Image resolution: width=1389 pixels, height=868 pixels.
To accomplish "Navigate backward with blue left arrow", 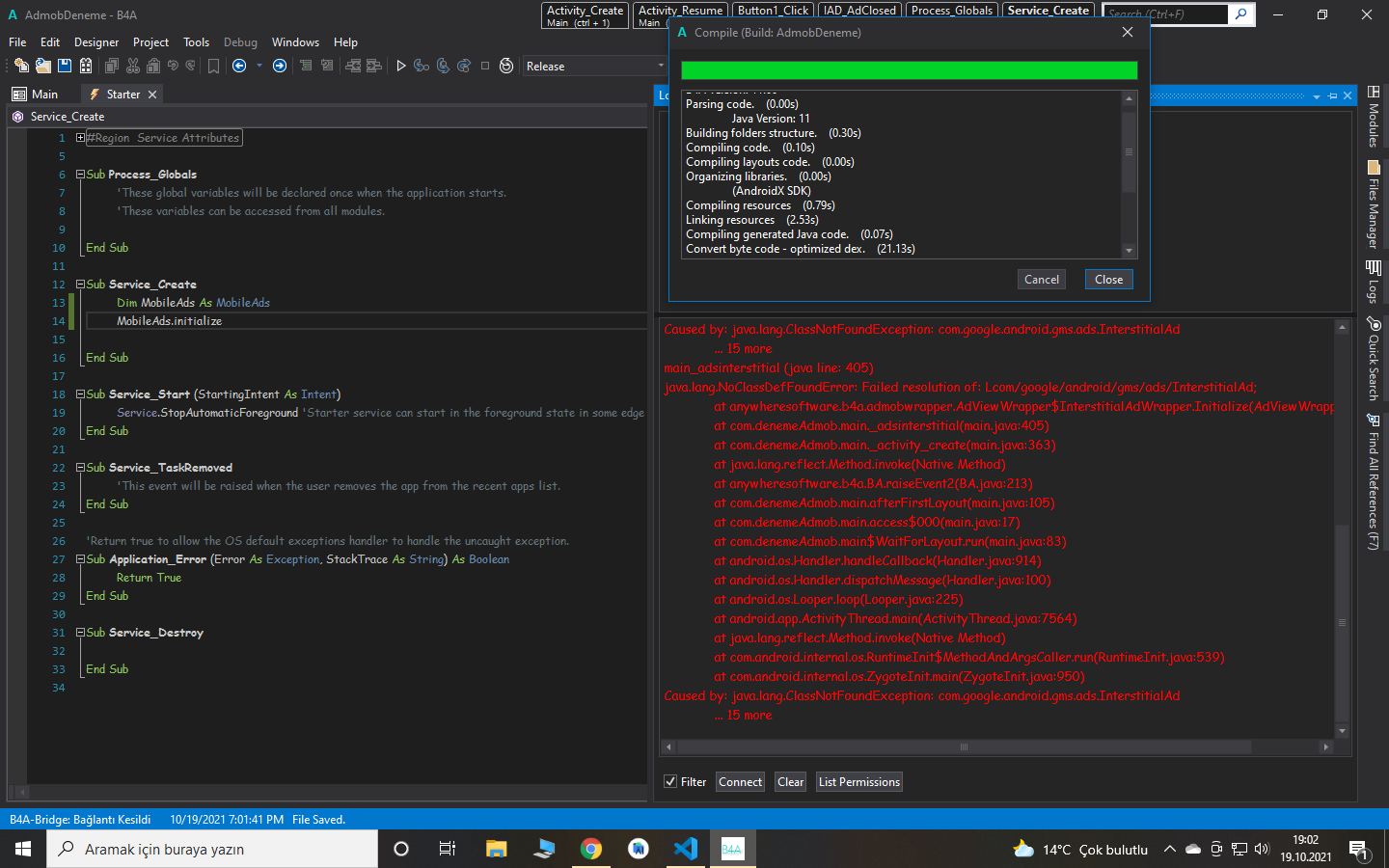I will point(239,66).
